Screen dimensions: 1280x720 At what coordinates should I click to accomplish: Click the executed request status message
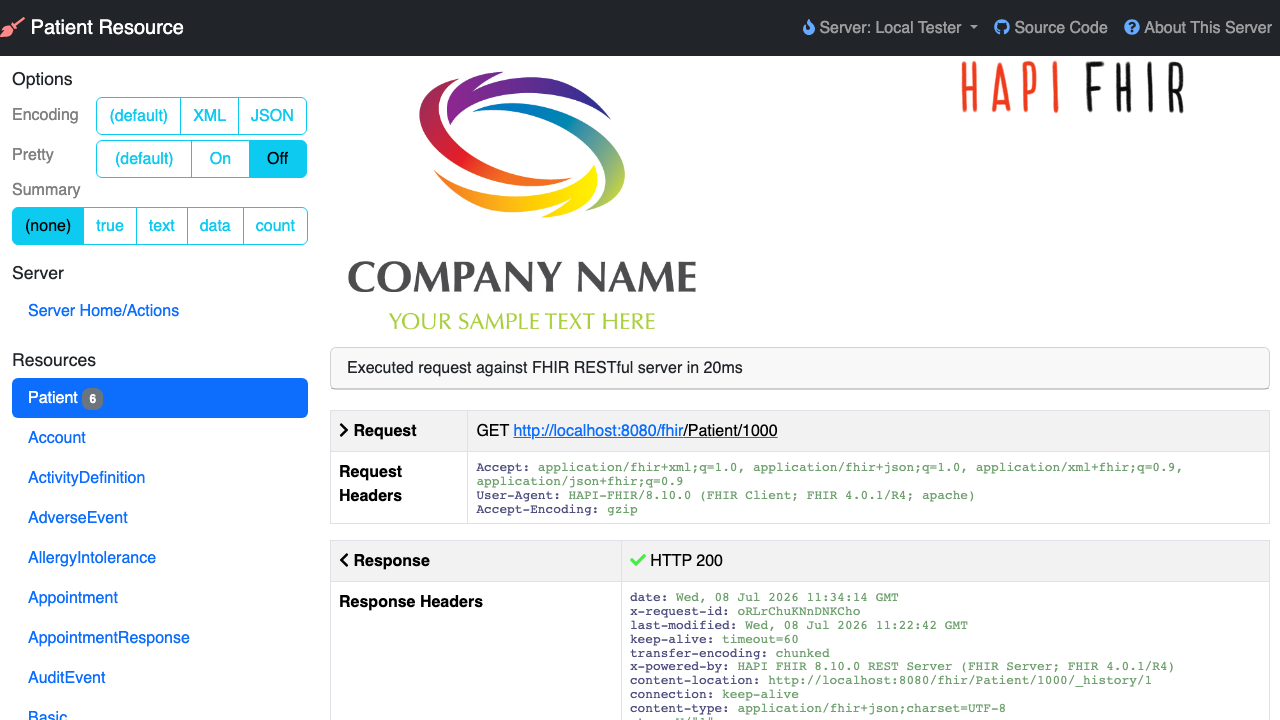(x=800, y=368)
